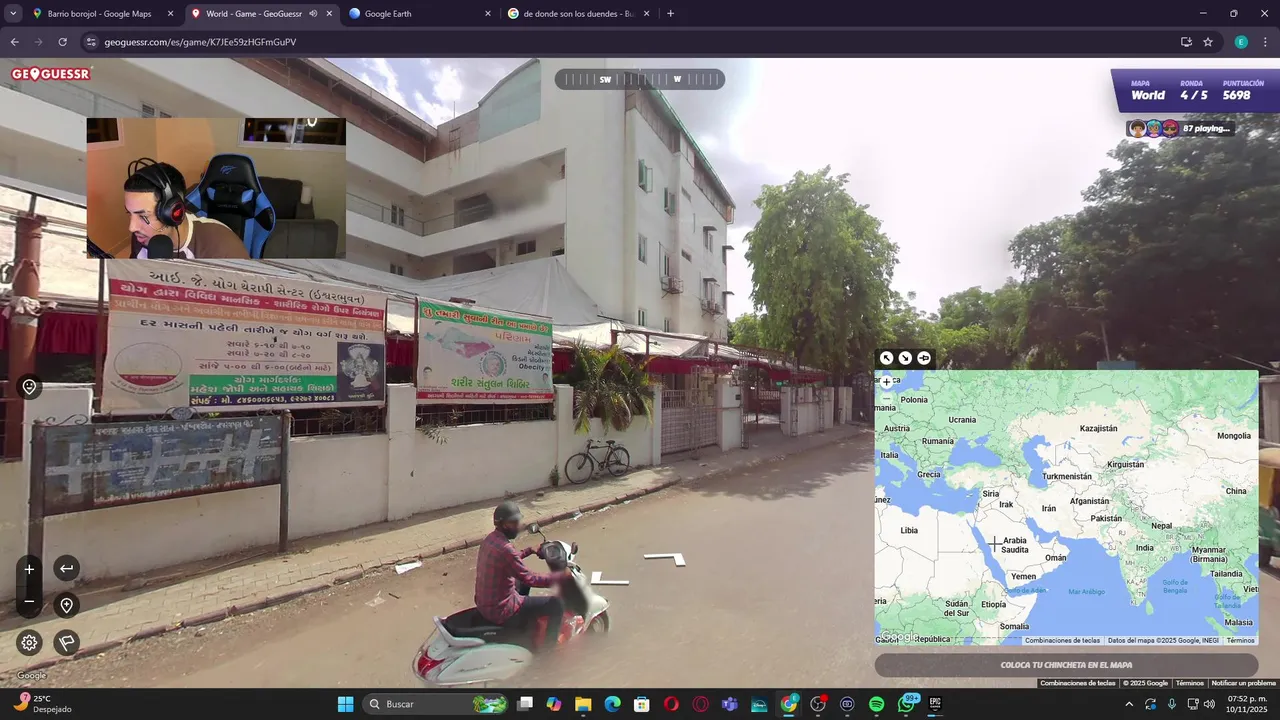Image resolution: width=1280 pixels, height=720 pixels.
Task: Open a new browser tab
Action: (x=670, y=14)
